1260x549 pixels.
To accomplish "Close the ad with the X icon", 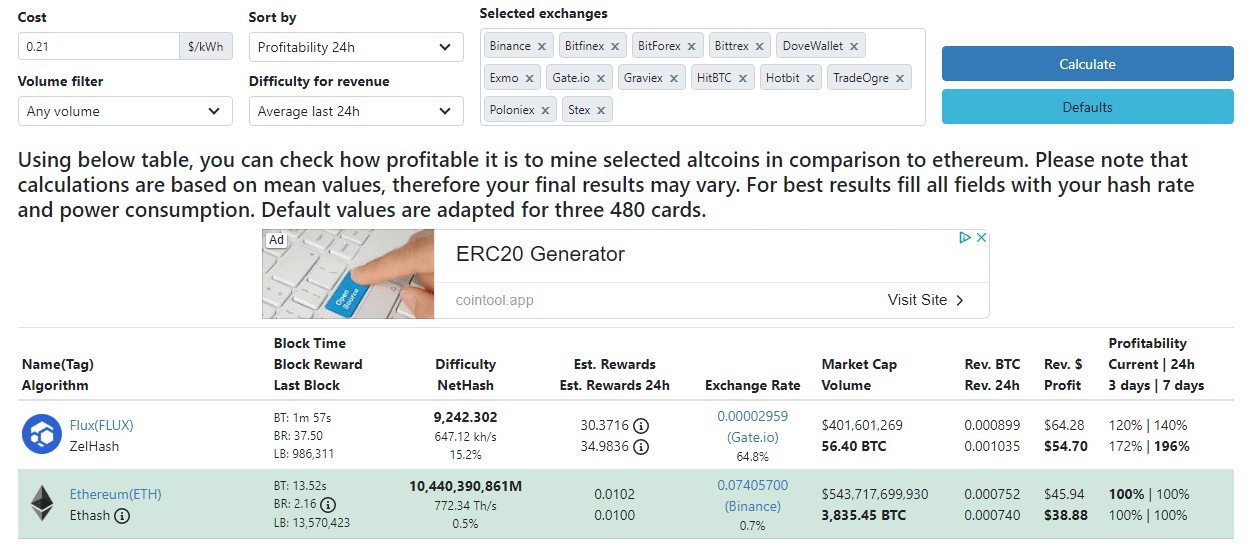I will tap(982, 238).
